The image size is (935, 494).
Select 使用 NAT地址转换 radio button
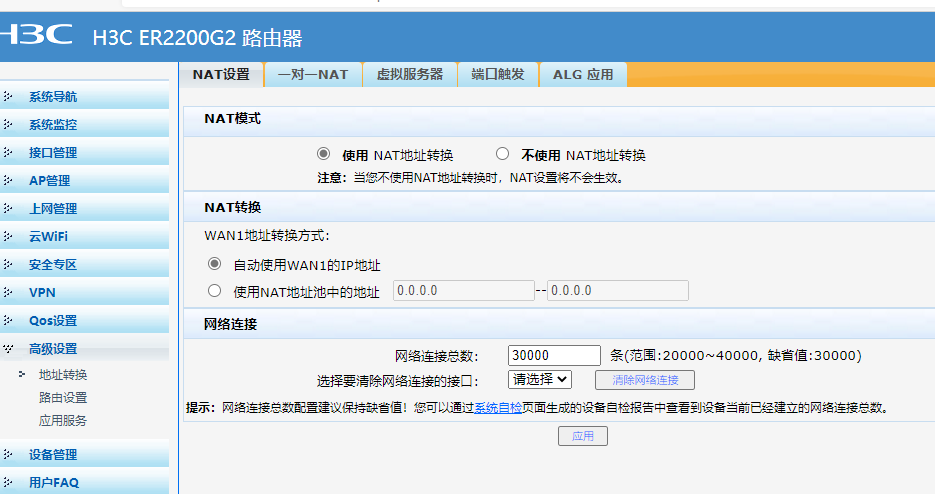coord(323,154)
